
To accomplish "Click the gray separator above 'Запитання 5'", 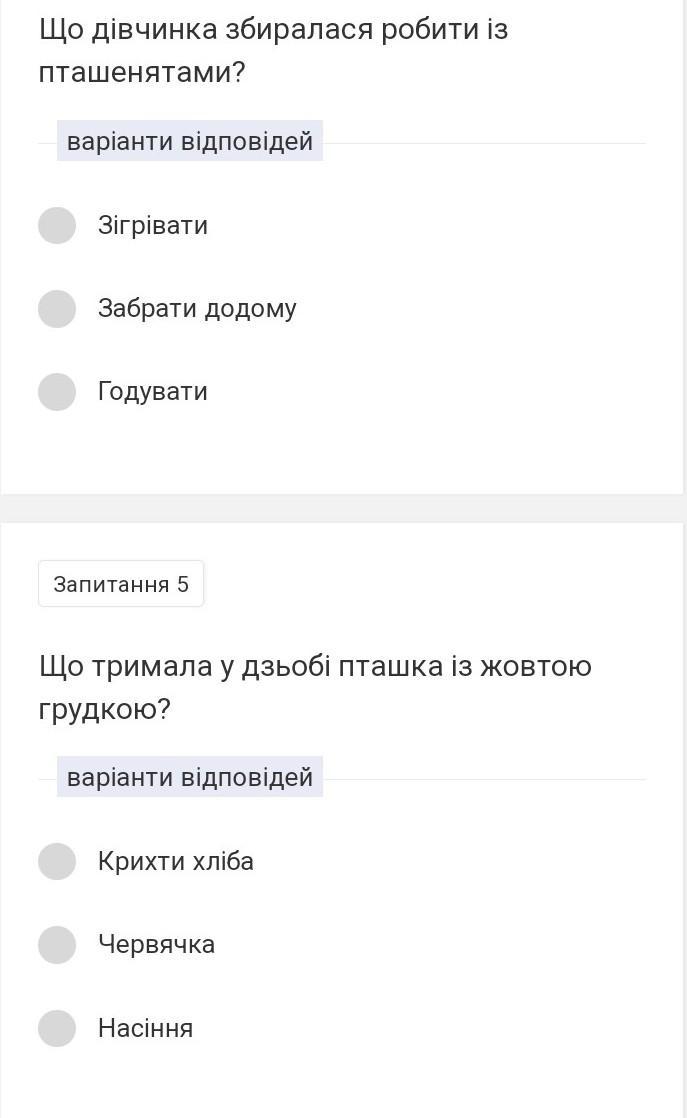I will coord(343,508).
